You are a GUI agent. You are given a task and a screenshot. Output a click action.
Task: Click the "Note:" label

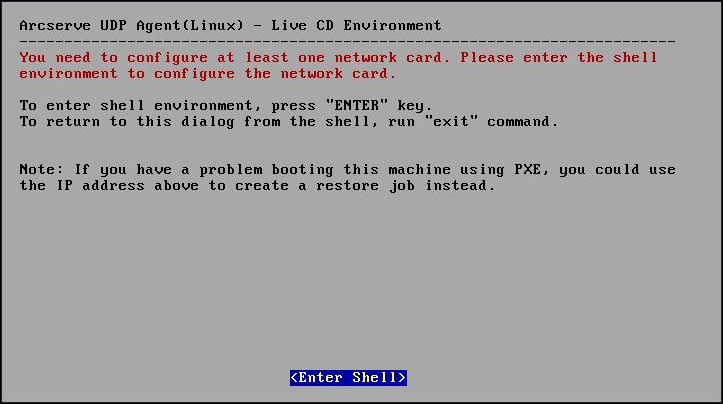41,169
